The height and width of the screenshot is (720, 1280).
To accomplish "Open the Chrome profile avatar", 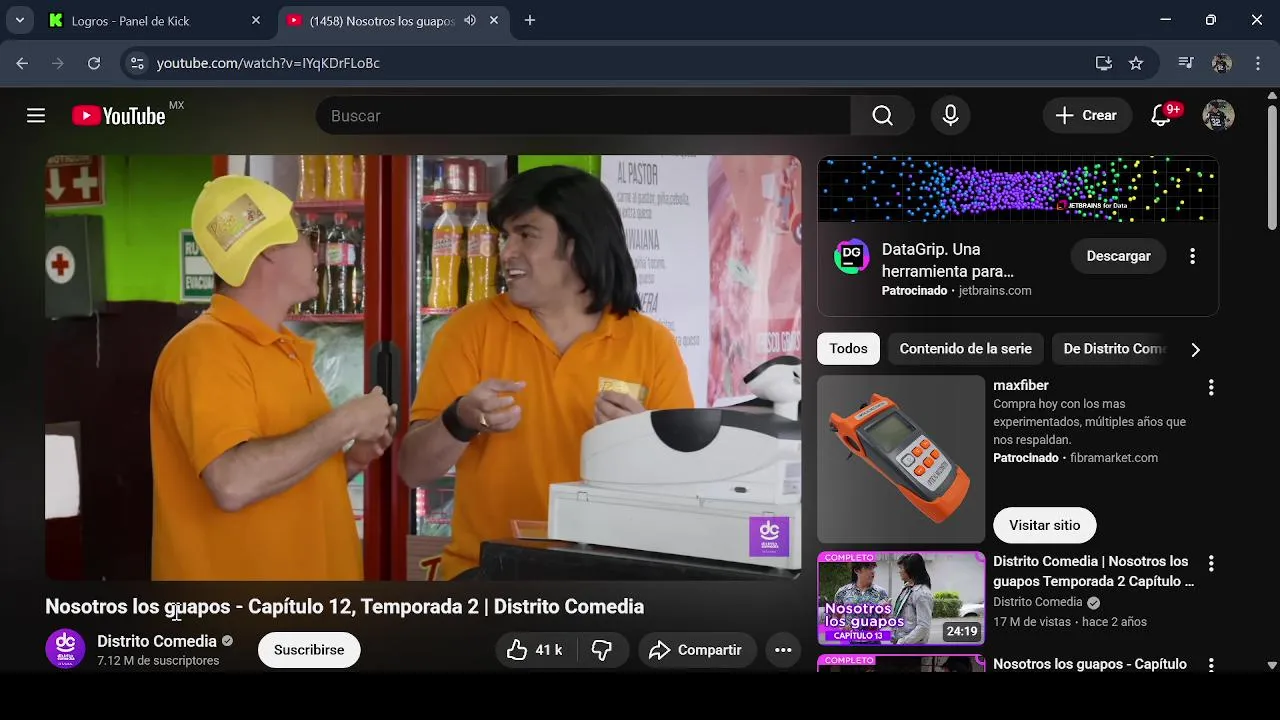I will [1221, 63].
